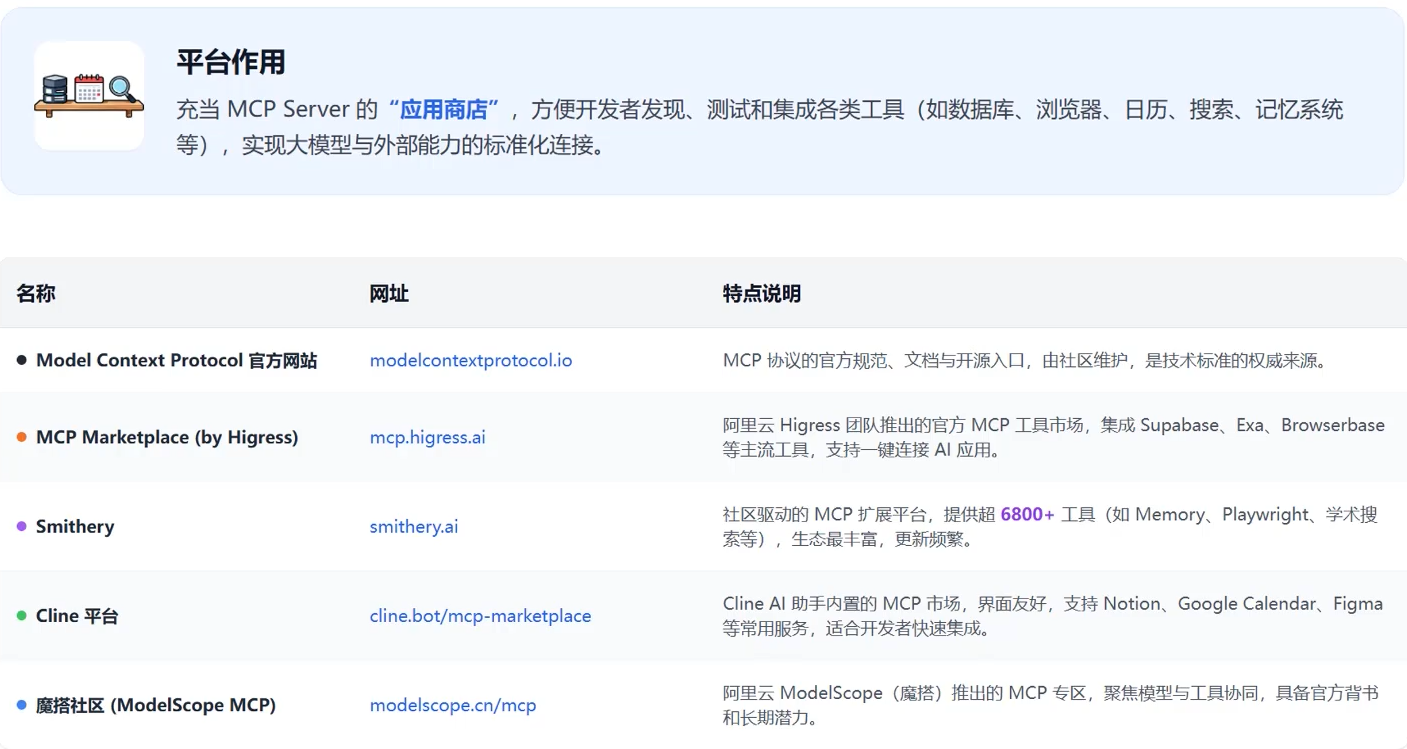Click the blue dot beside 魔搭社区
The width and height of the screenshot is (1407, 749).
pos(22,705)
